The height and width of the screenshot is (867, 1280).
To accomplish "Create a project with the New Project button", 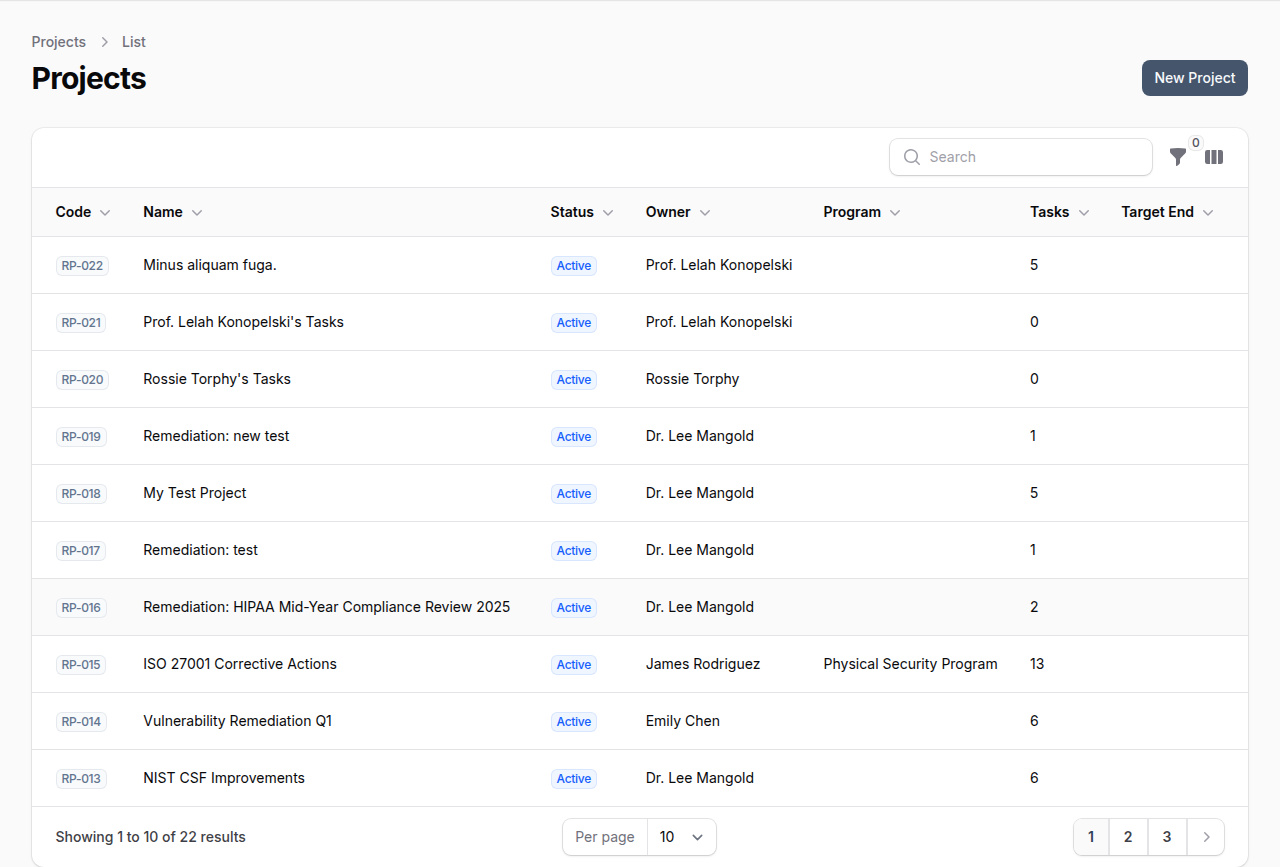I will (x=1194, y=78).
